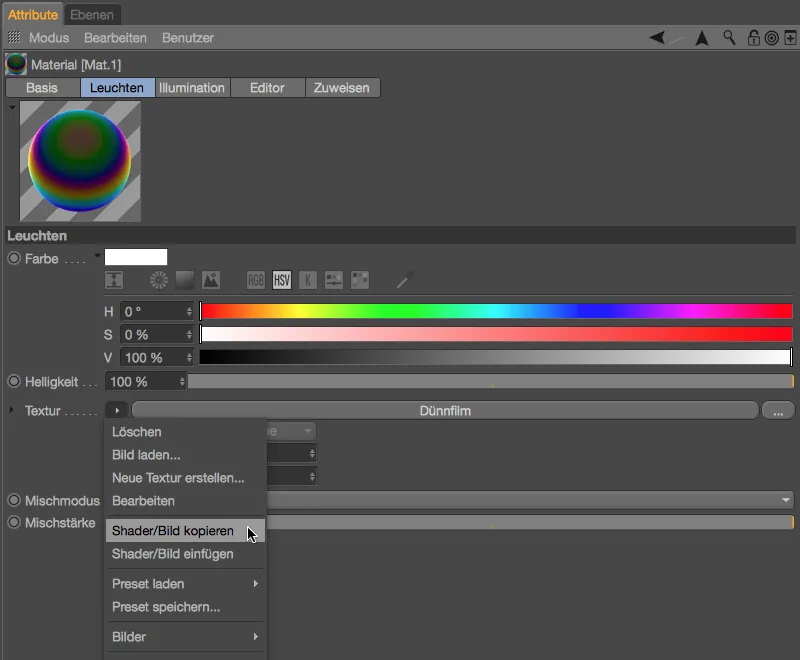Enable Kelvin temperature slider K icon
Screen dimensions: 800x660
308,280
